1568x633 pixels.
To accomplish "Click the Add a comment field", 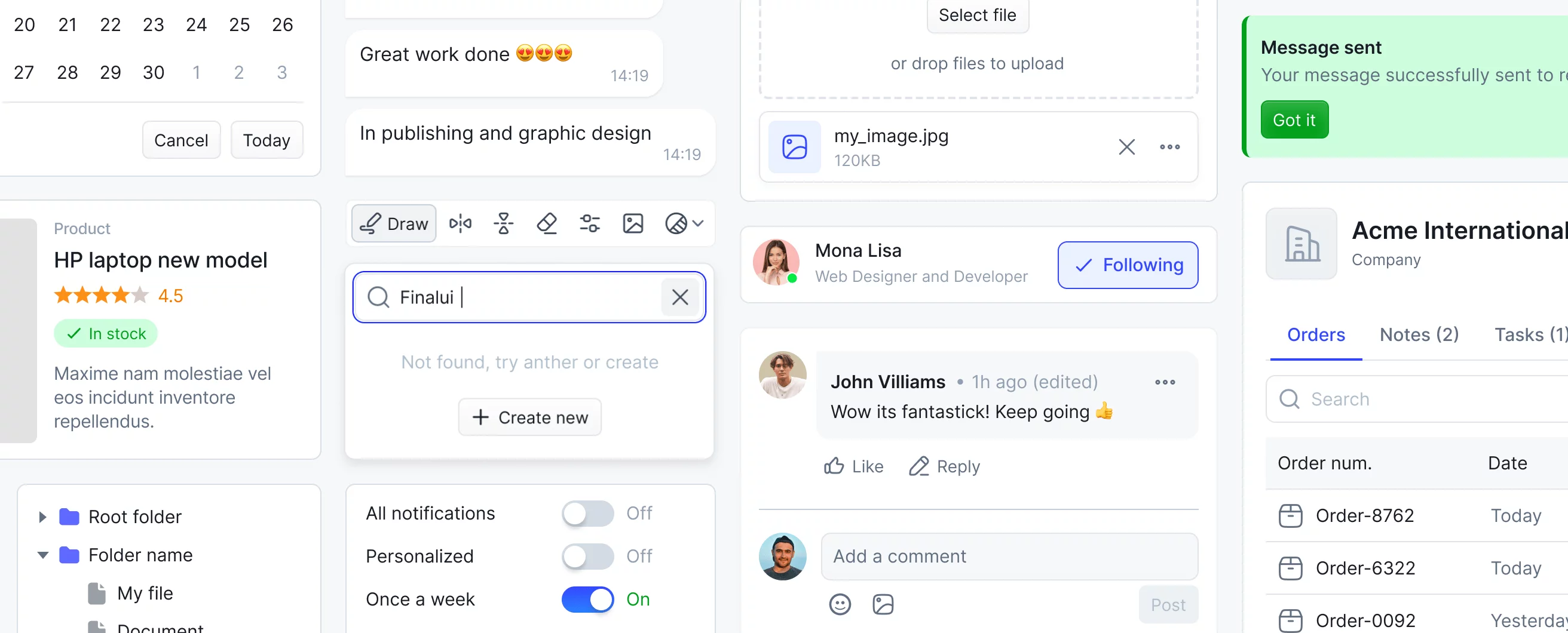I will tap(1009, 557).
